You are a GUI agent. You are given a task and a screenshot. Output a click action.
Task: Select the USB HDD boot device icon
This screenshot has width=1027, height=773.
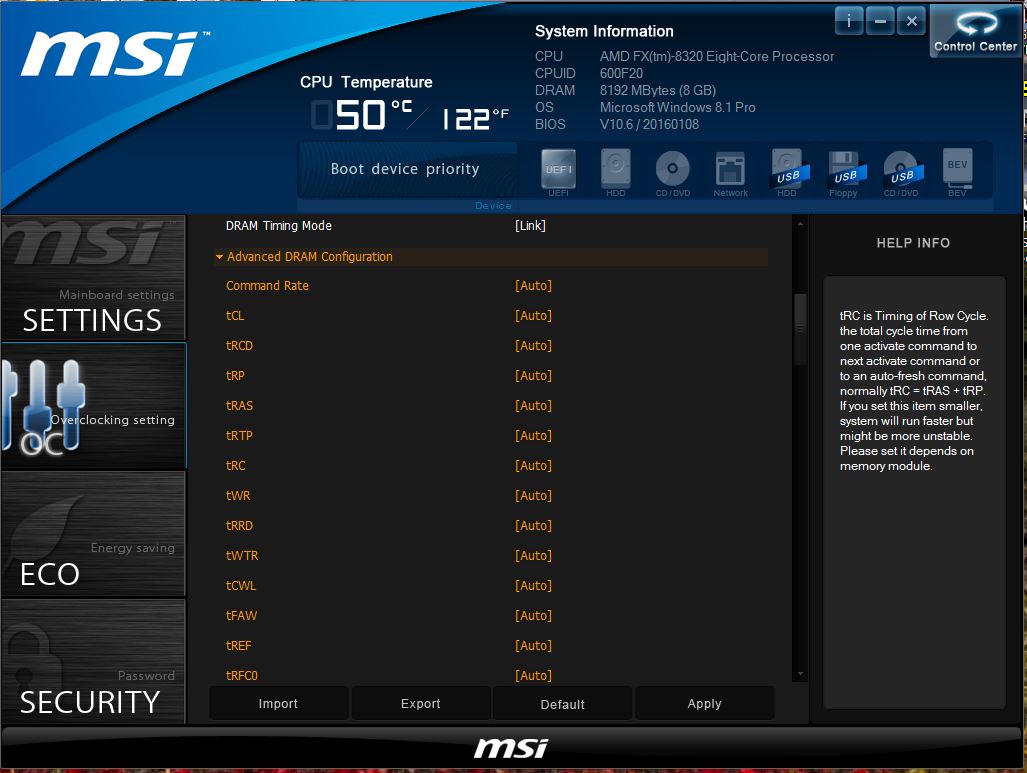pos(788,170)
